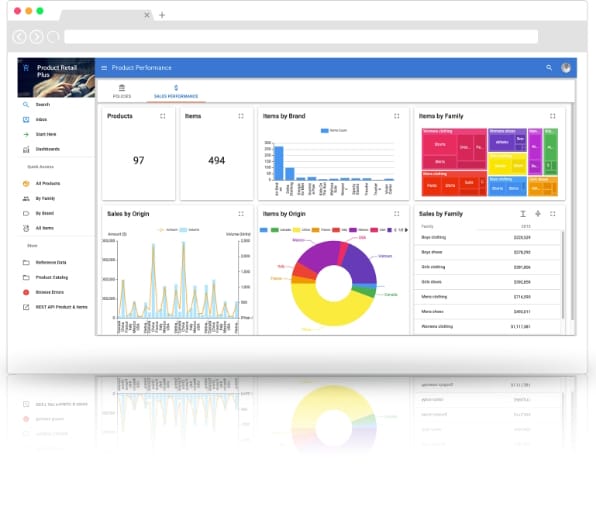Click the tallest bar in Items by Brand

tap(279, 163)
